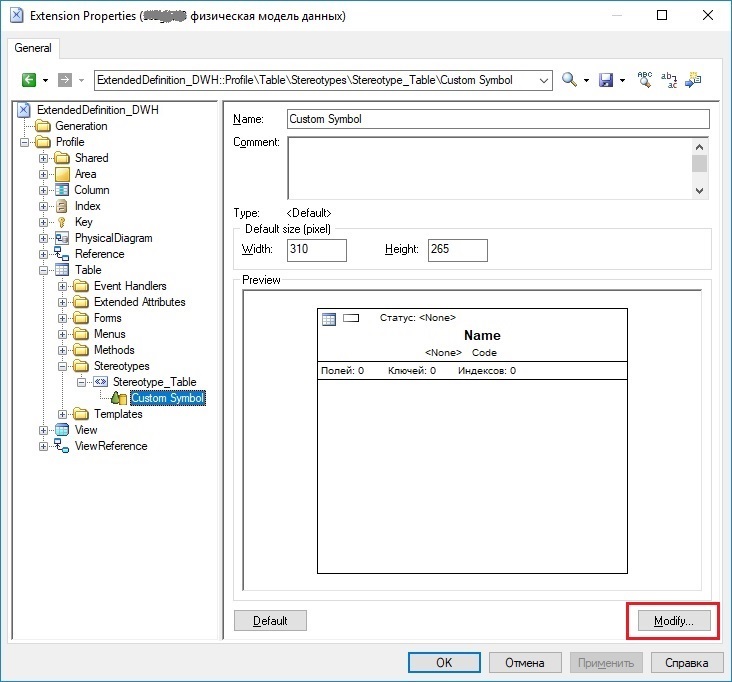Click the ViewReference metaclass icon
The height and width of the screenshot is (682, 732).
tap(62, 446)
